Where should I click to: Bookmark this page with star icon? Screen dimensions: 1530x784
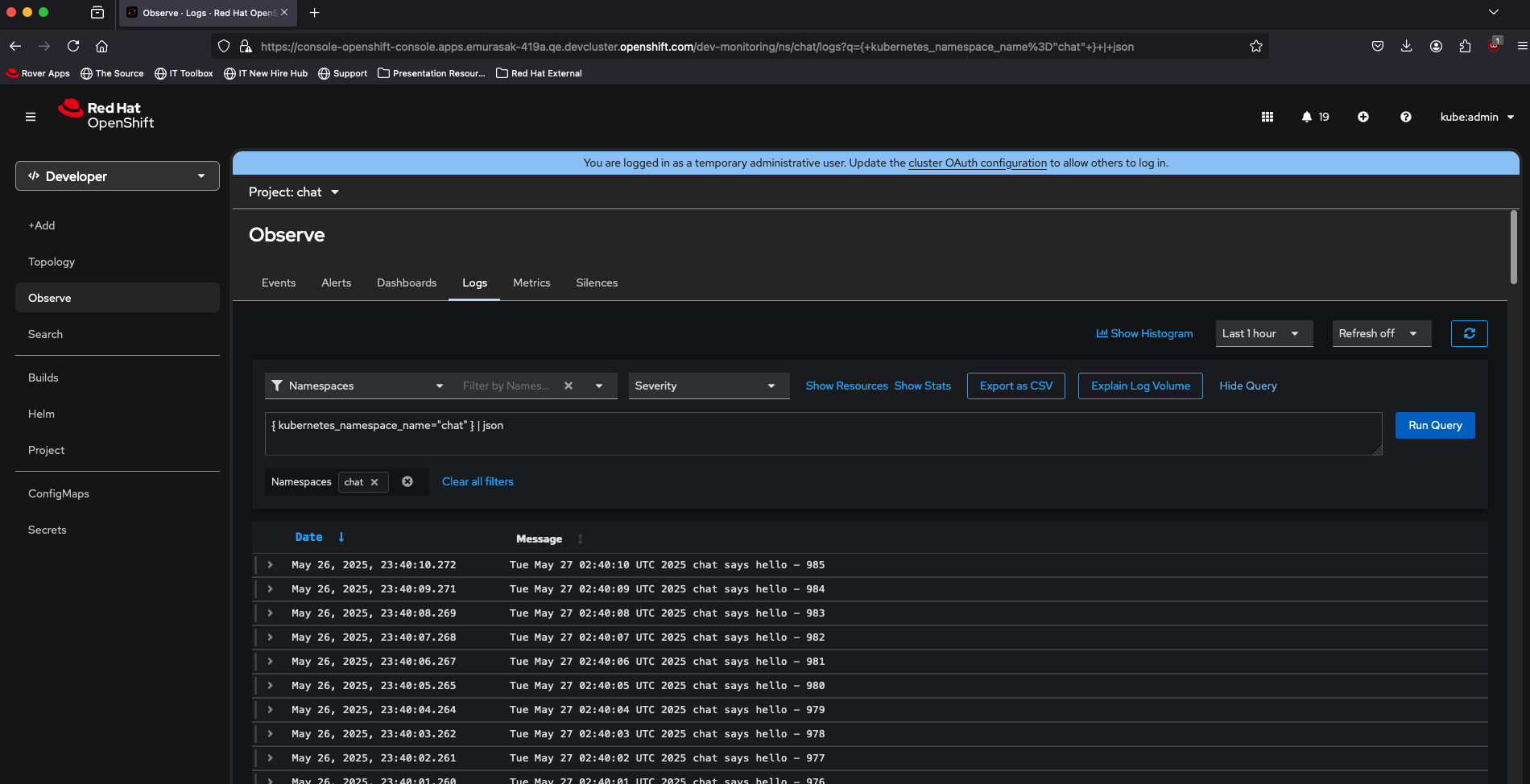pos(1255,47)
